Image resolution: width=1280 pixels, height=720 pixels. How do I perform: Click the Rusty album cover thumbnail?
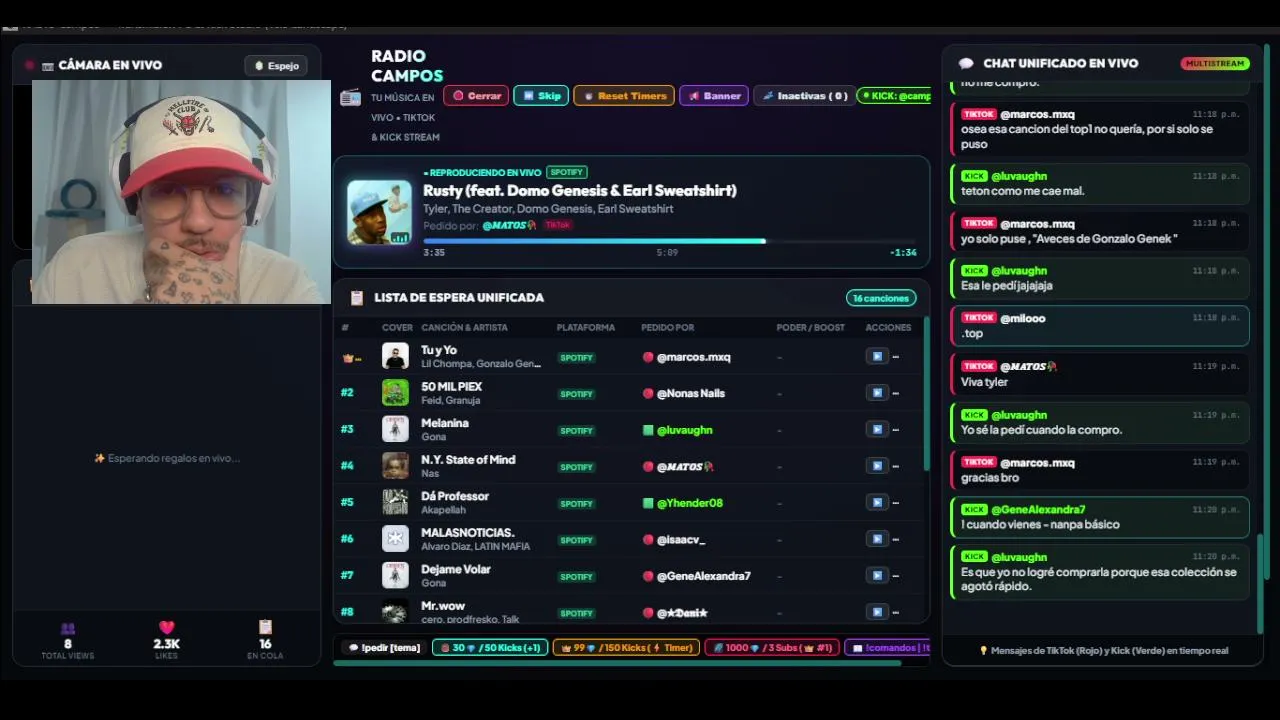[379, 212]
